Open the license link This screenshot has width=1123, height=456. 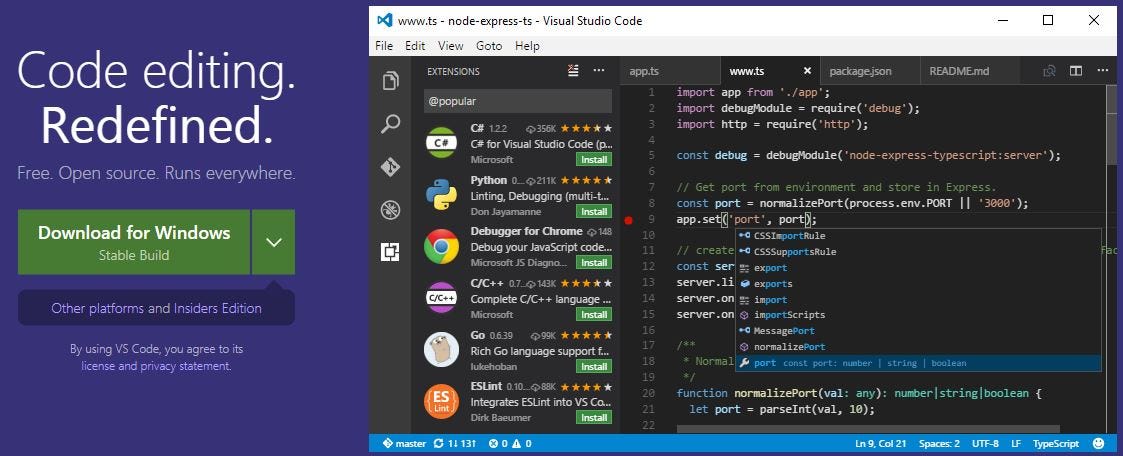click(x=98, y=366)
